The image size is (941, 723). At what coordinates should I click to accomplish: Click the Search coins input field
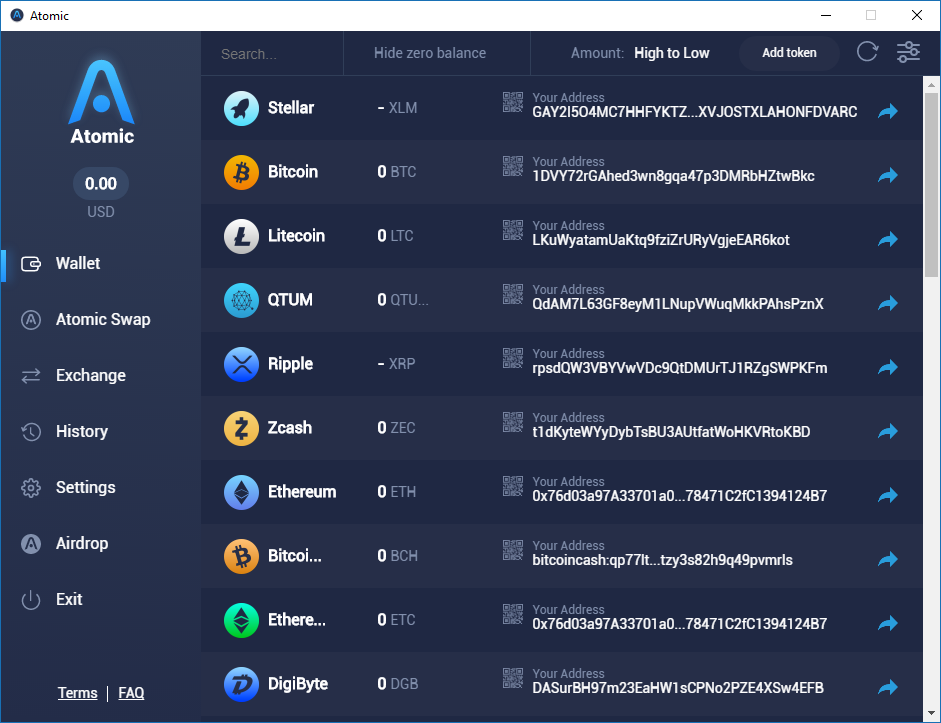click(x=272, y=54)
